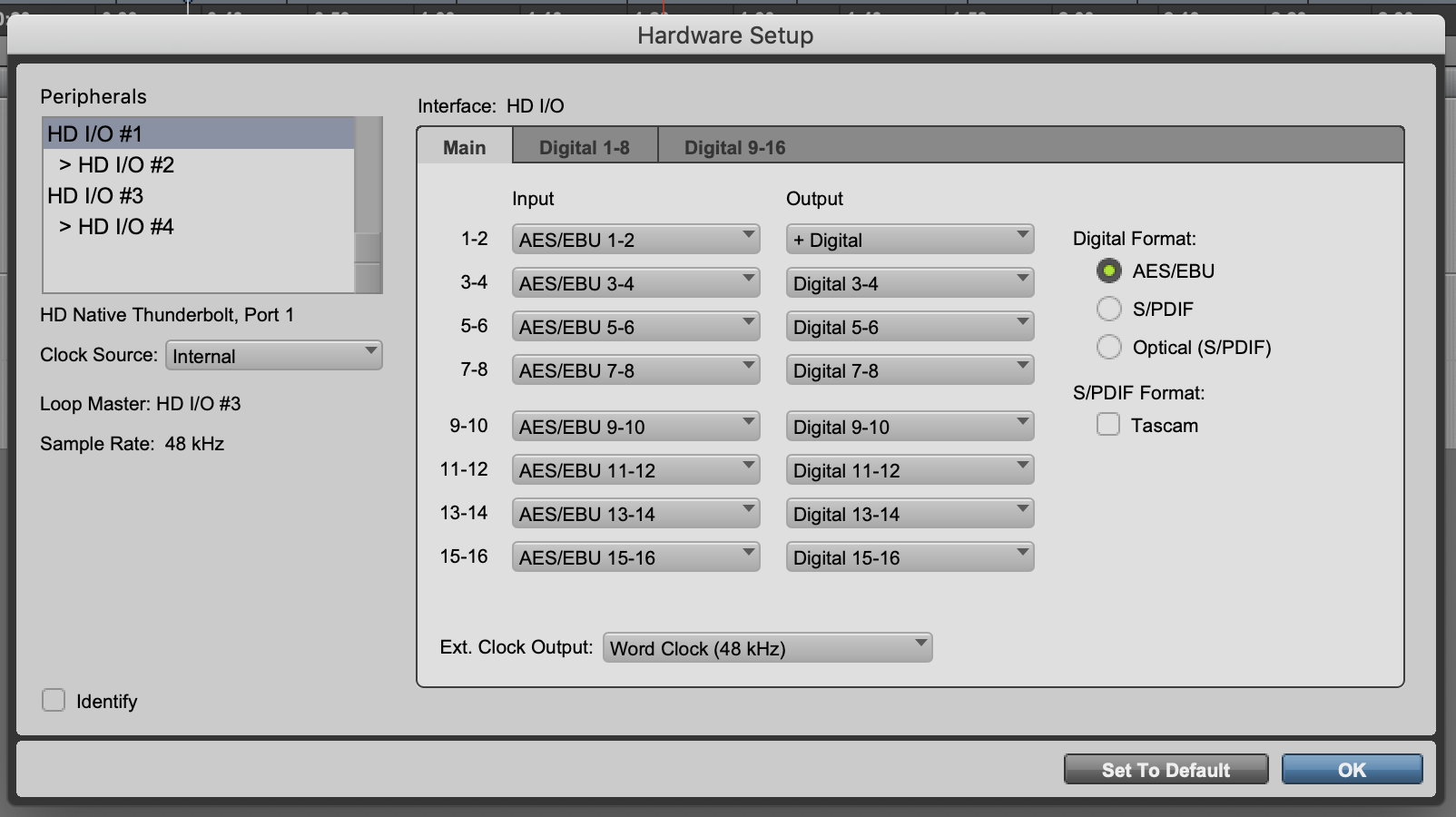1456x817 pixels.
Task: Open Output Digital 7-8 dropdown
Action: point(910,370)
